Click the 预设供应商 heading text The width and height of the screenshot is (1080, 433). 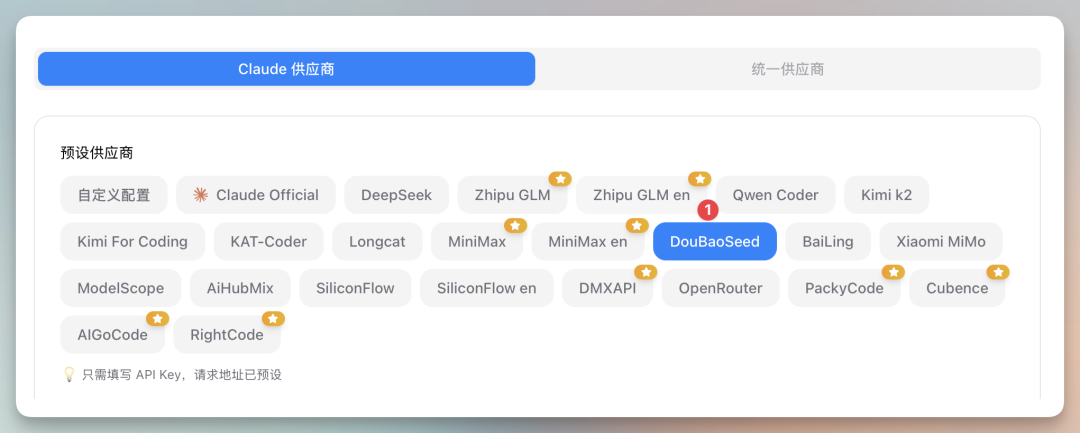(97, 153)
